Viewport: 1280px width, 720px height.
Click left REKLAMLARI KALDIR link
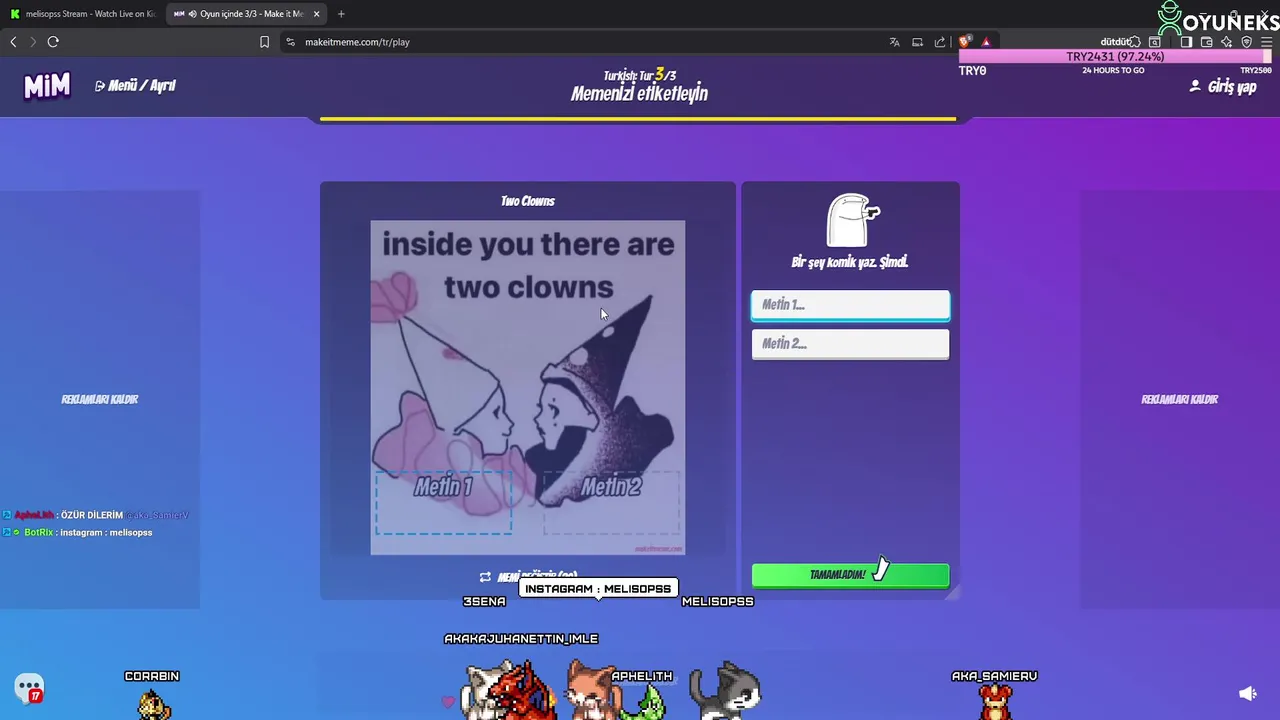[100, 399]
